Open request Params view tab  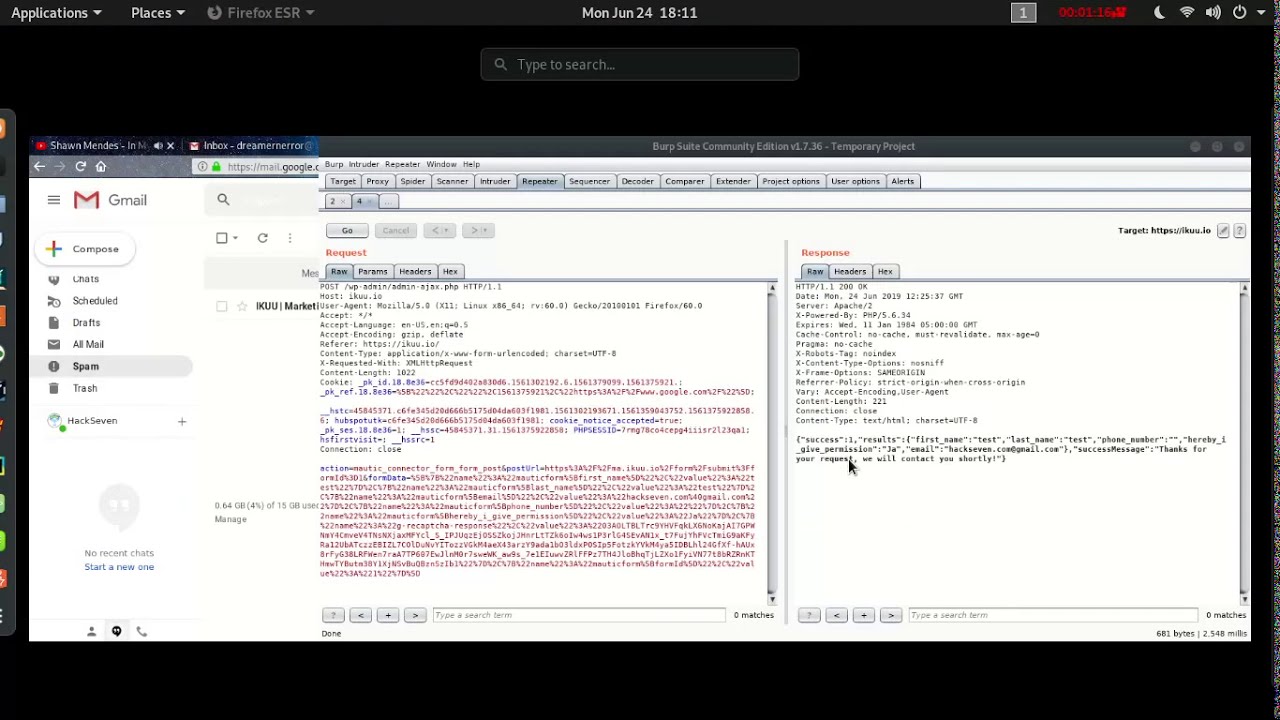coord(372,272)
